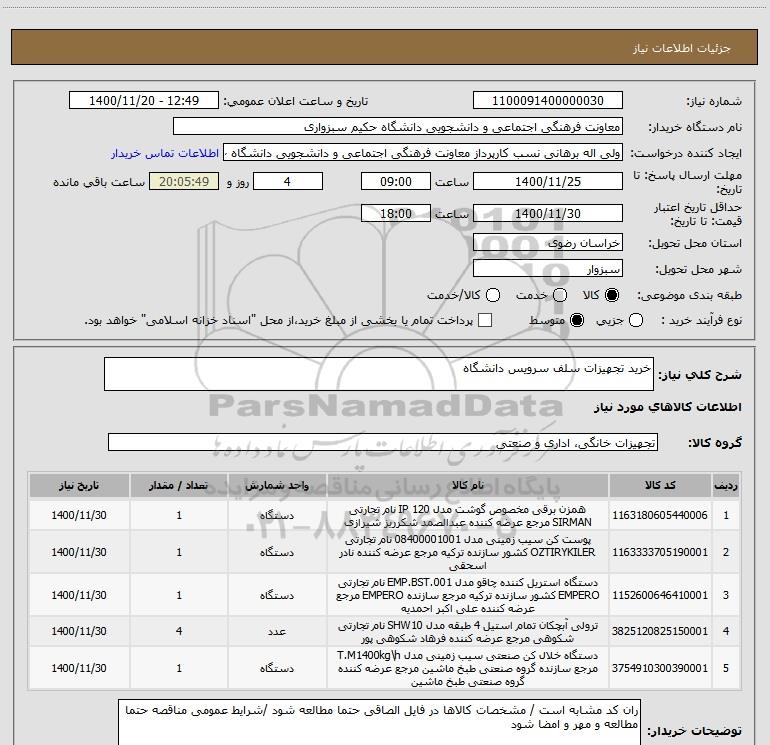Viewport: 770px width, 745px height.
Task: Click the SIRMAN meat mixer item name
Action: tap(468, 515)
